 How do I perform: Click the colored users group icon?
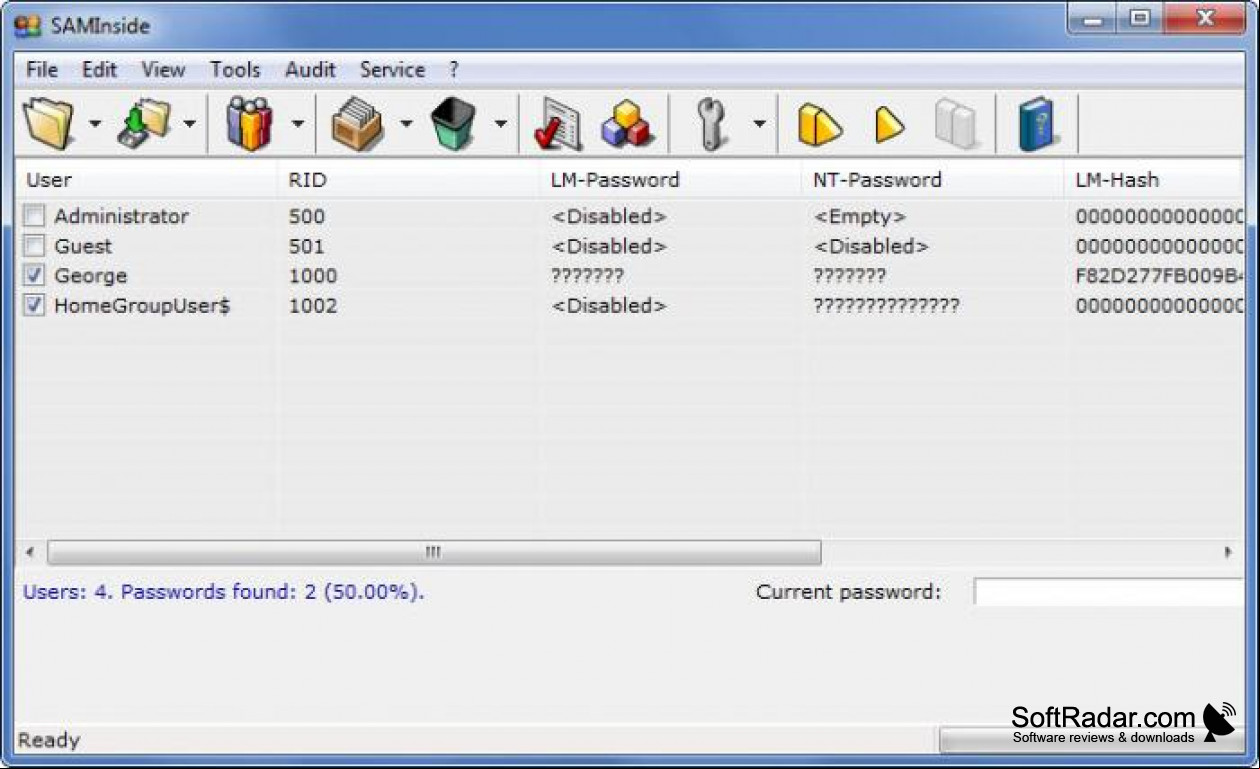coord(250,124)
